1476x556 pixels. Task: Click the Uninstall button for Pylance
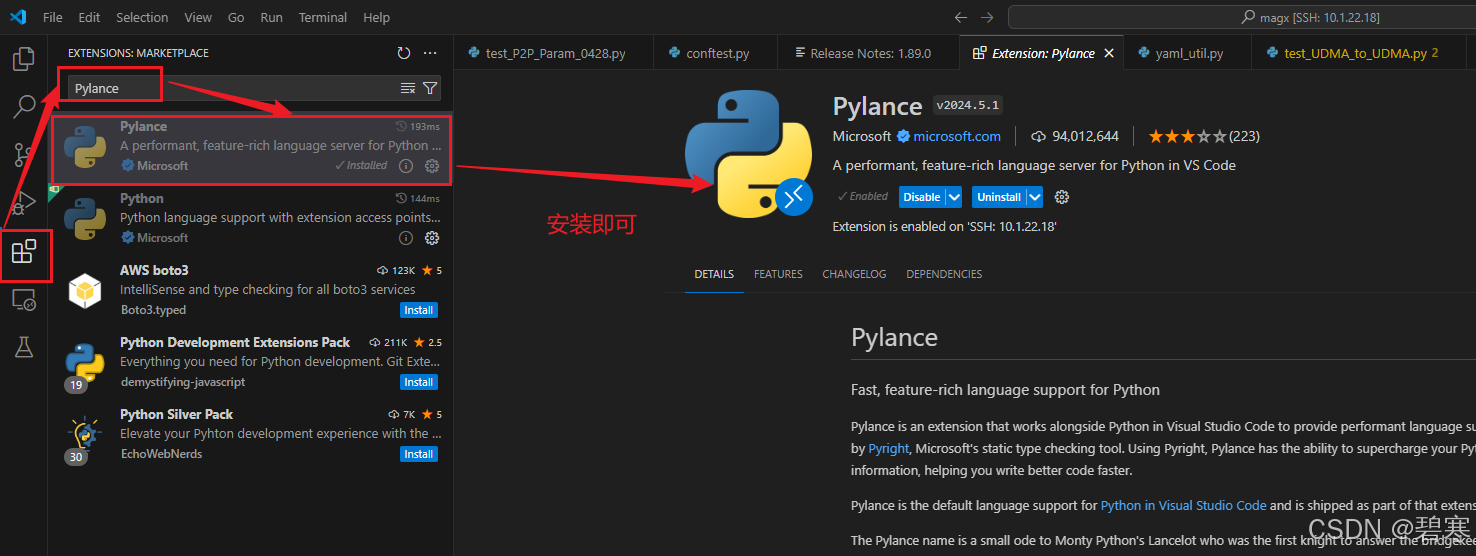click(999, 197)
